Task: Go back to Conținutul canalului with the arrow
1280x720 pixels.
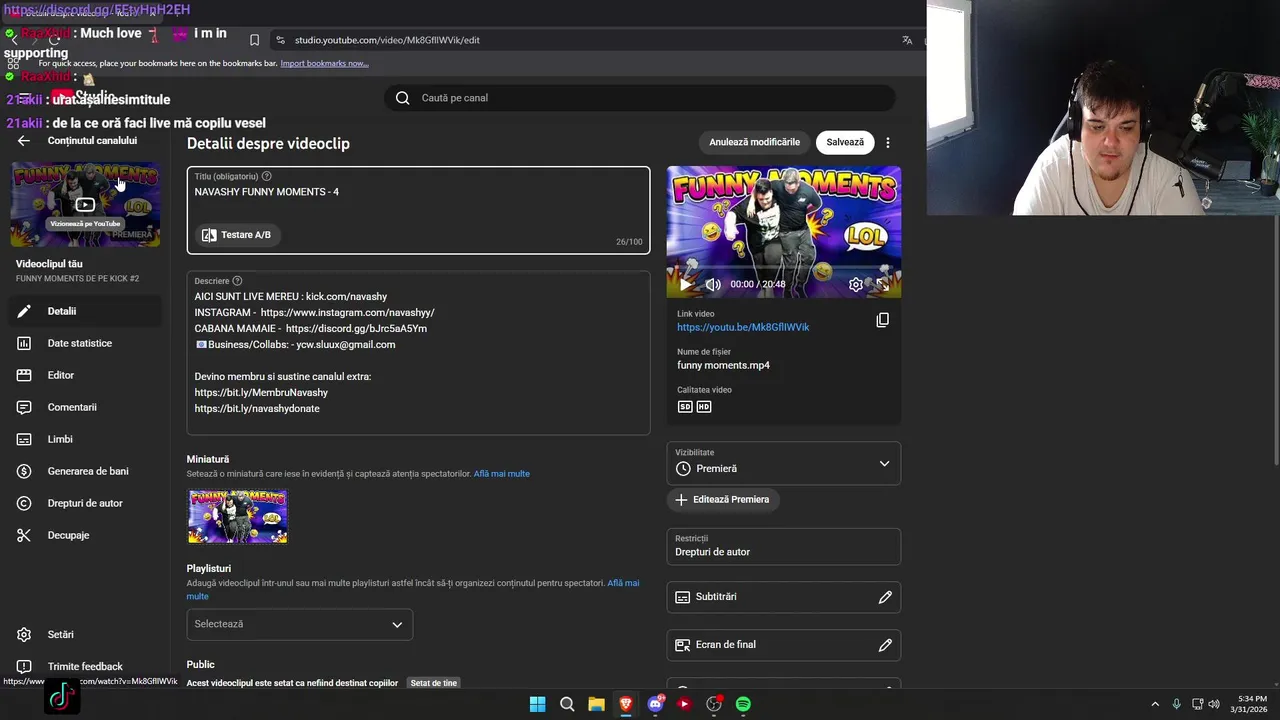Action: [24, 141]
